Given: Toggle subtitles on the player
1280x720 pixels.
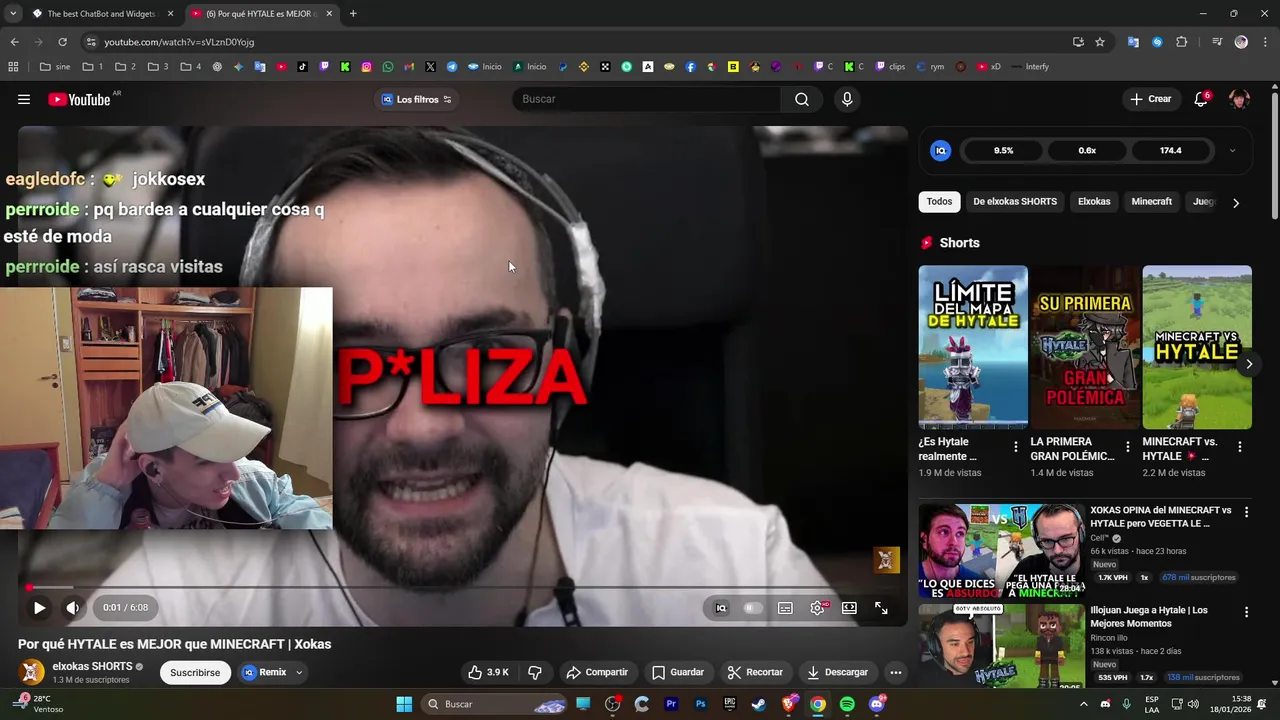Looking at the screenshot, I should (785, 607).
